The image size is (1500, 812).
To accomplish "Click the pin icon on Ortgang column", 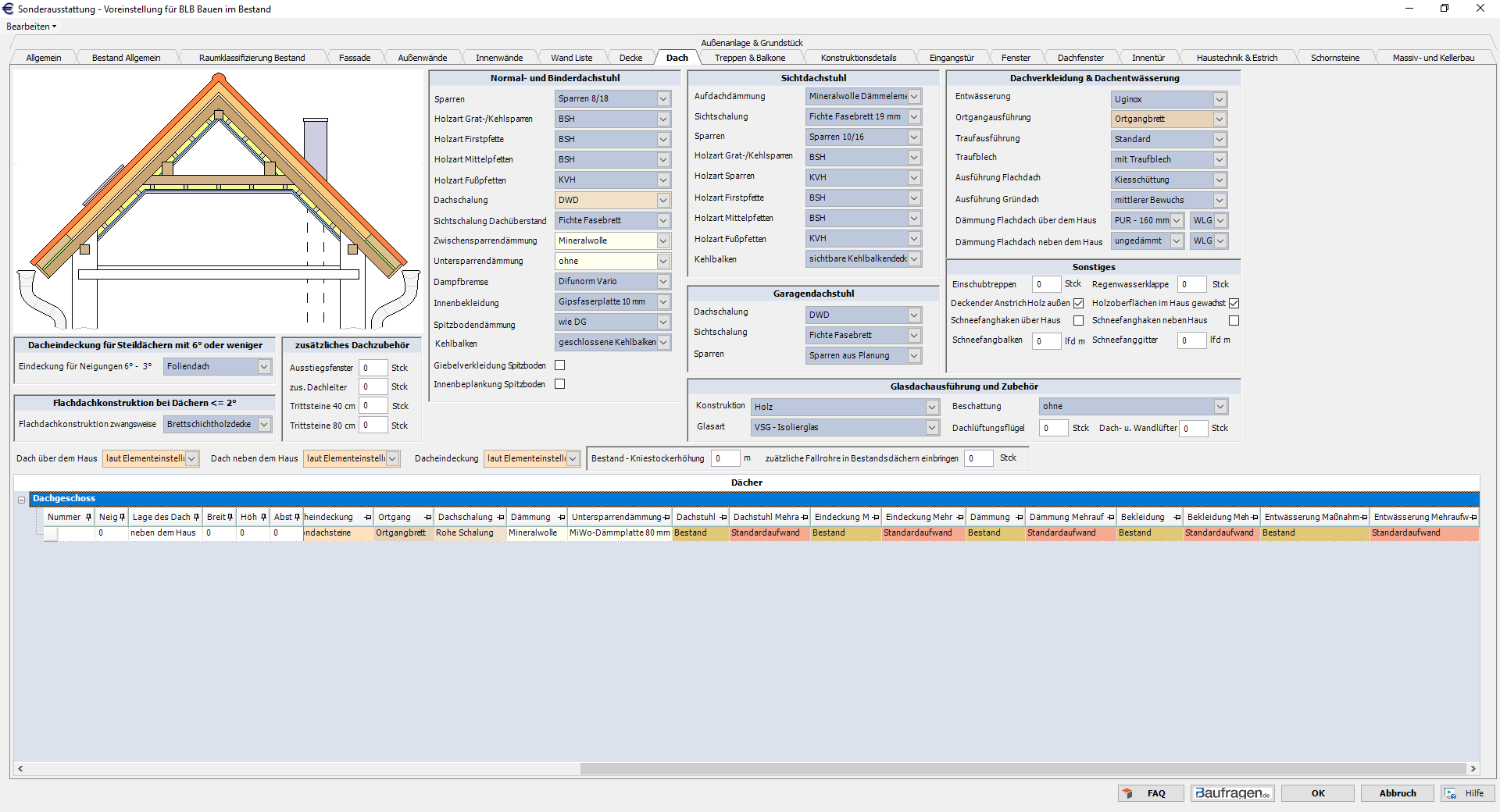I will click(x=427, y=518).
